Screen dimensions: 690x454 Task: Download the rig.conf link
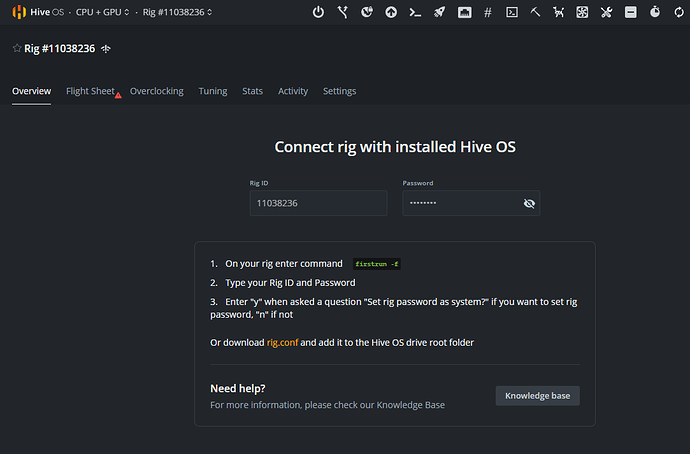point(283,342)
